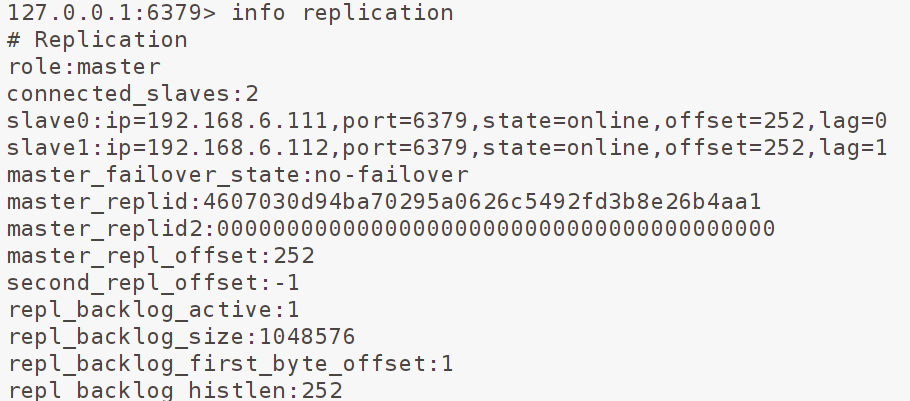Click the '# Replication' header line
Viewport: 910px width, 401px height.
pos(97,41)
